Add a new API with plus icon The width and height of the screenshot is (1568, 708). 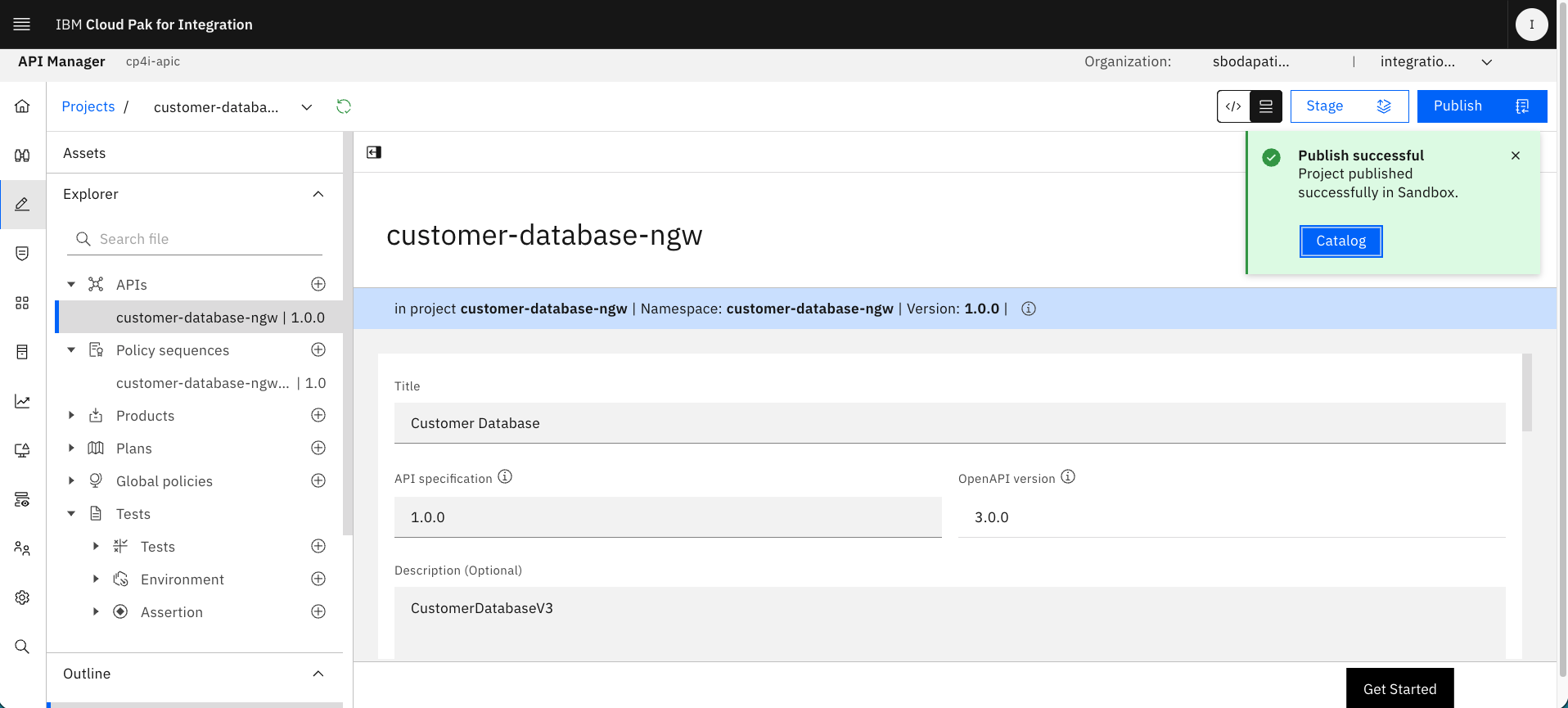click(x=318, y=284)
